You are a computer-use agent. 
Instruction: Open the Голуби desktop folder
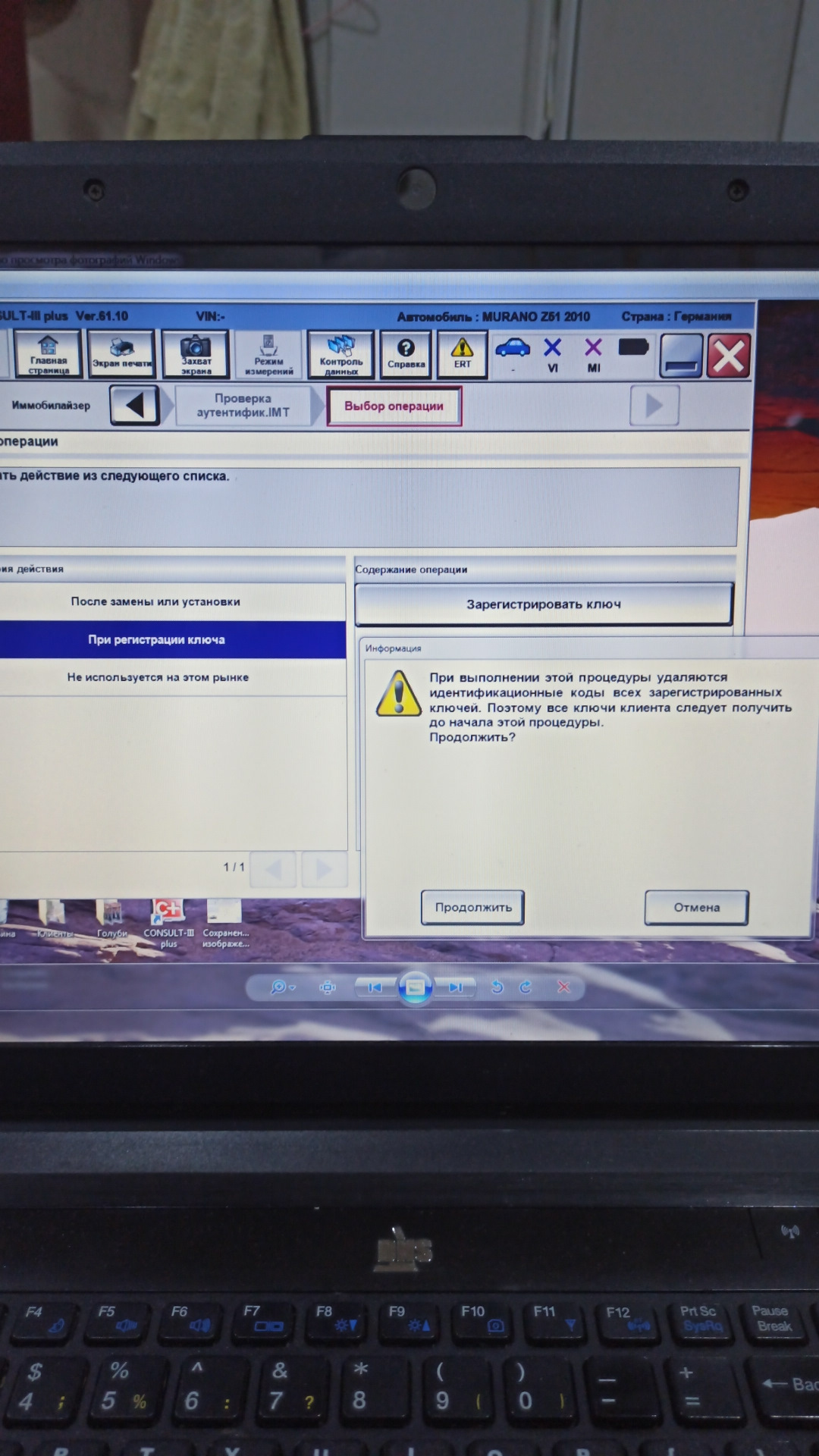pos(111,919)
